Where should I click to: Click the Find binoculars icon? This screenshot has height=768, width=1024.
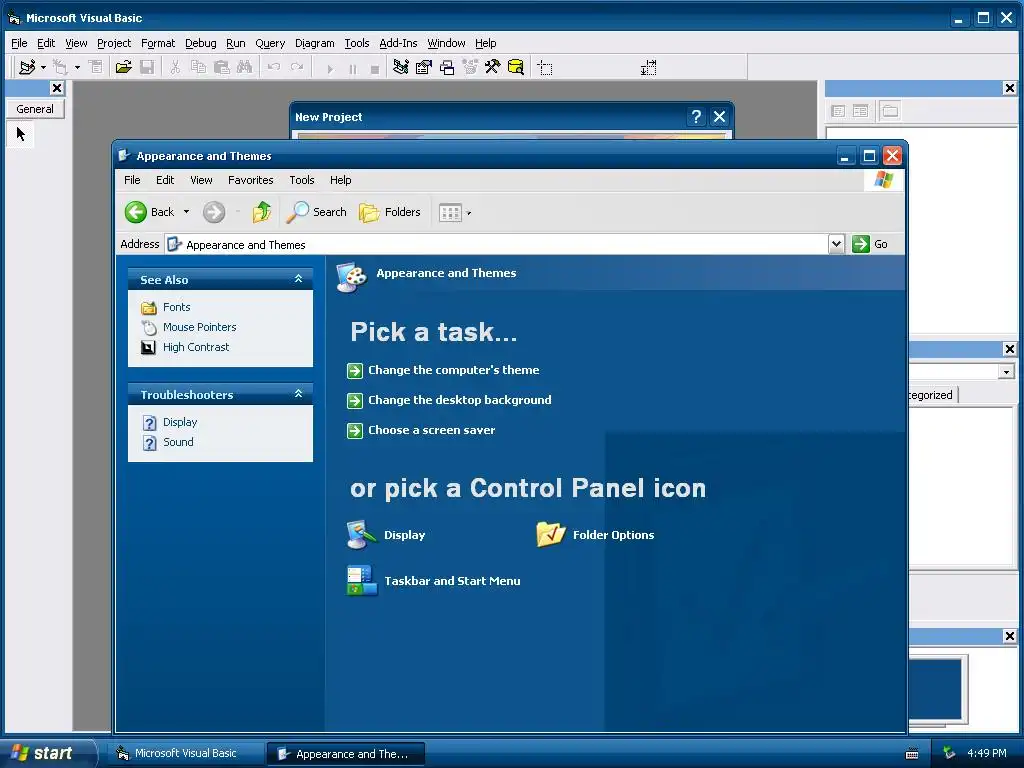[x=244, y=67]
